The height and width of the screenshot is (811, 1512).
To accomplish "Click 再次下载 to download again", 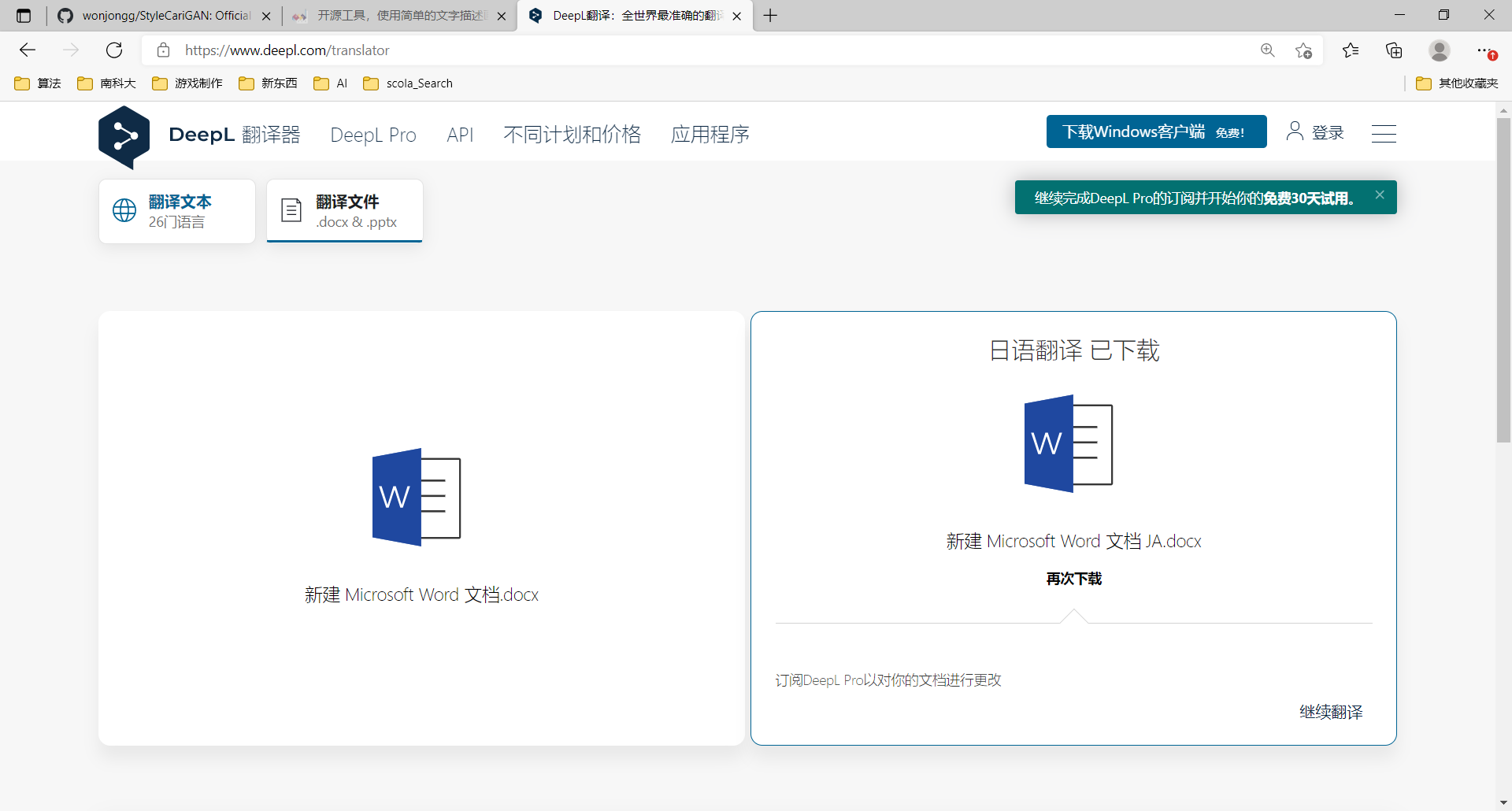I will [x=1074, y=579].
